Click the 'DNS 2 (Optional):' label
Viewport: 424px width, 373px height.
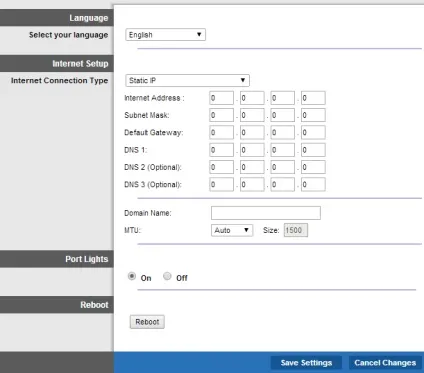pyautogui.click(x=153, y=167)
